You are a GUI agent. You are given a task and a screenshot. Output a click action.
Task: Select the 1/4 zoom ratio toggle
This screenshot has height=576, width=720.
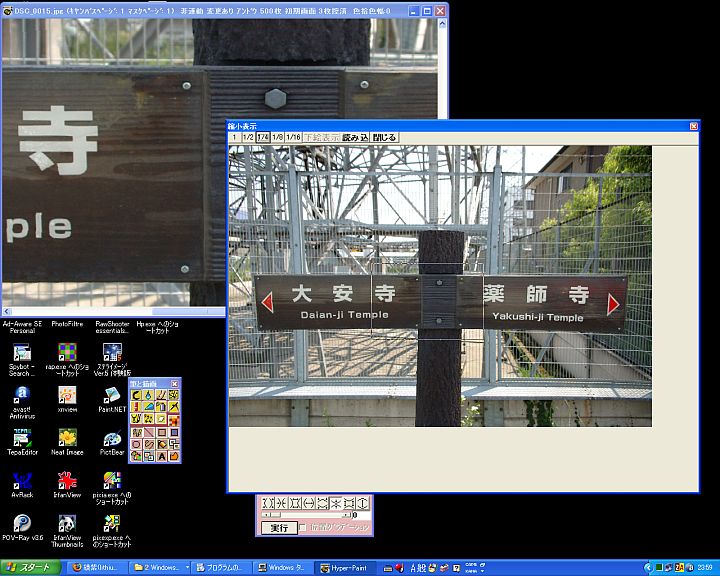tap(263, 137)
